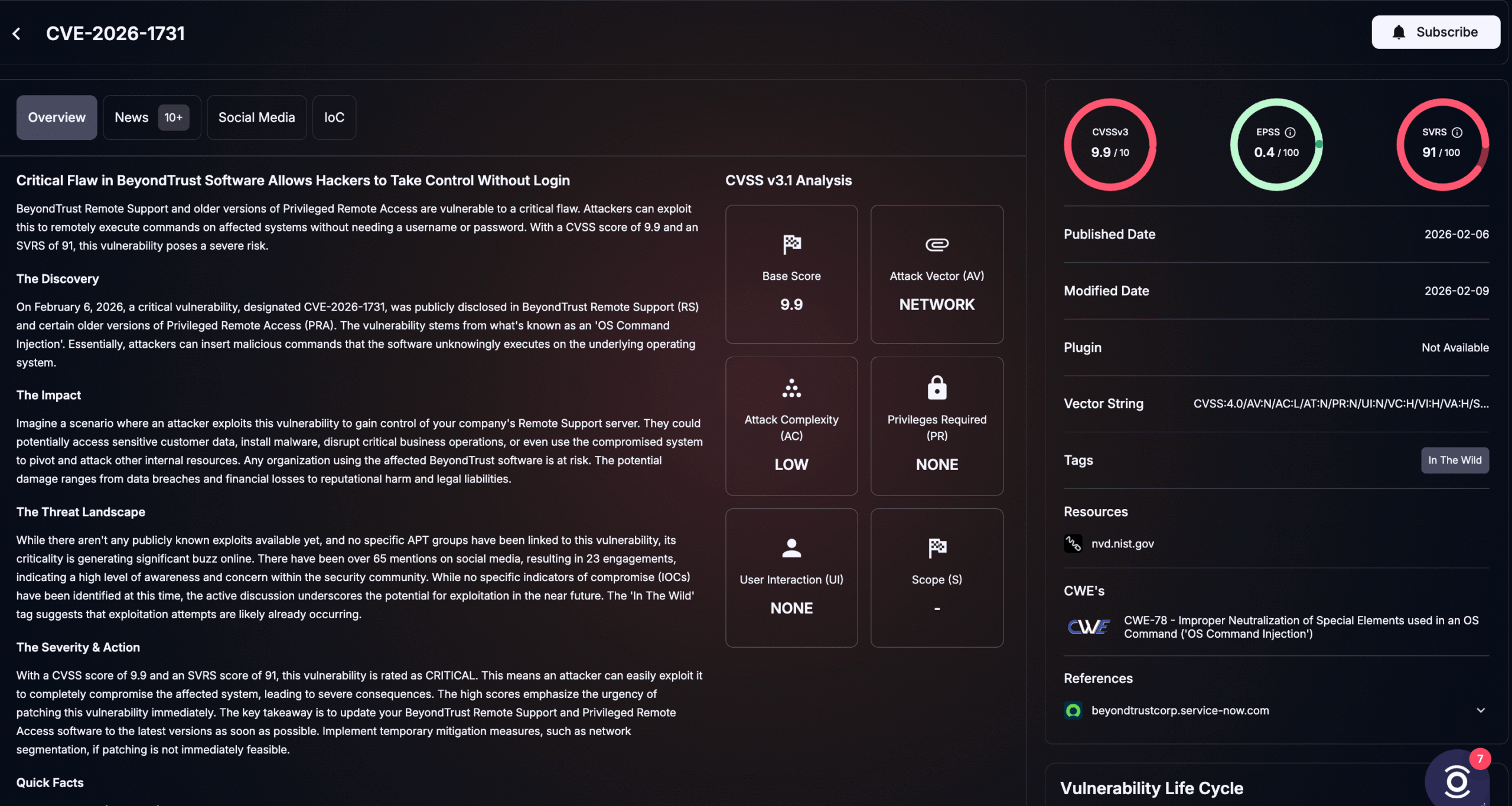The height and width of the screenshot is (806, 1512).
Task: Click the Published Date 2026-02-06 value
Action: tap(1456, 234)
